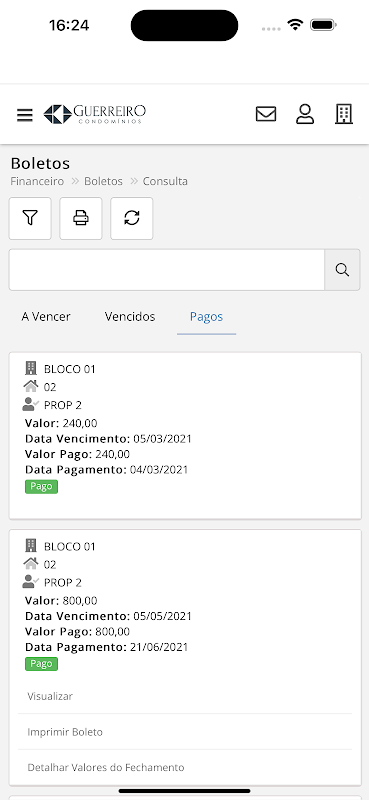Click the house icon in 240,00 card
Screen dimensions: 369x800
pos(31,386)
